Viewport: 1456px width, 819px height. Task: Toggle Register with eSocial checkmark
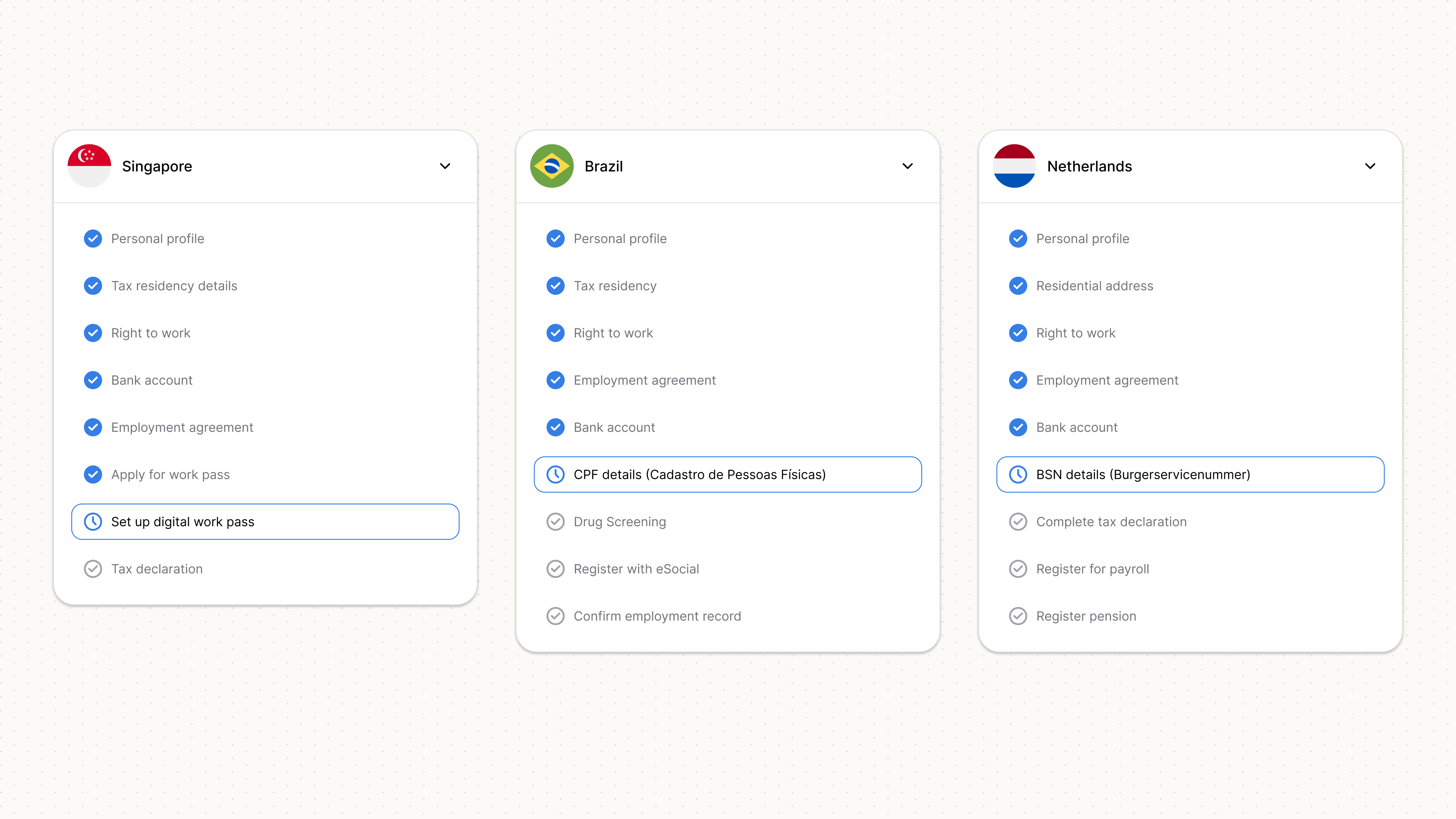coord(555,569)
